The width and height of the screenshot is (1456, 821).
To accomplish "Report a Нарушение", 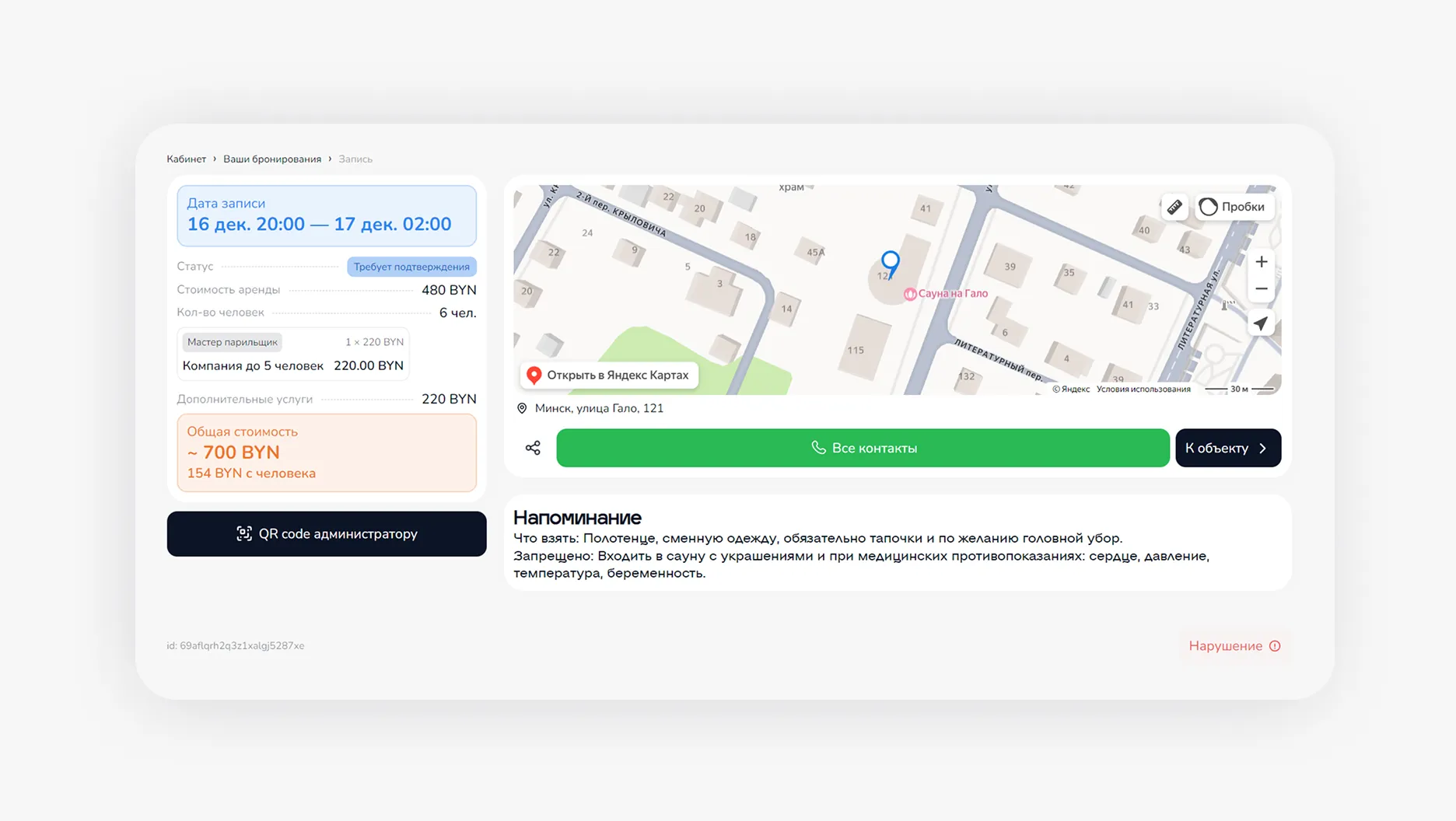I will point(1234,646).
